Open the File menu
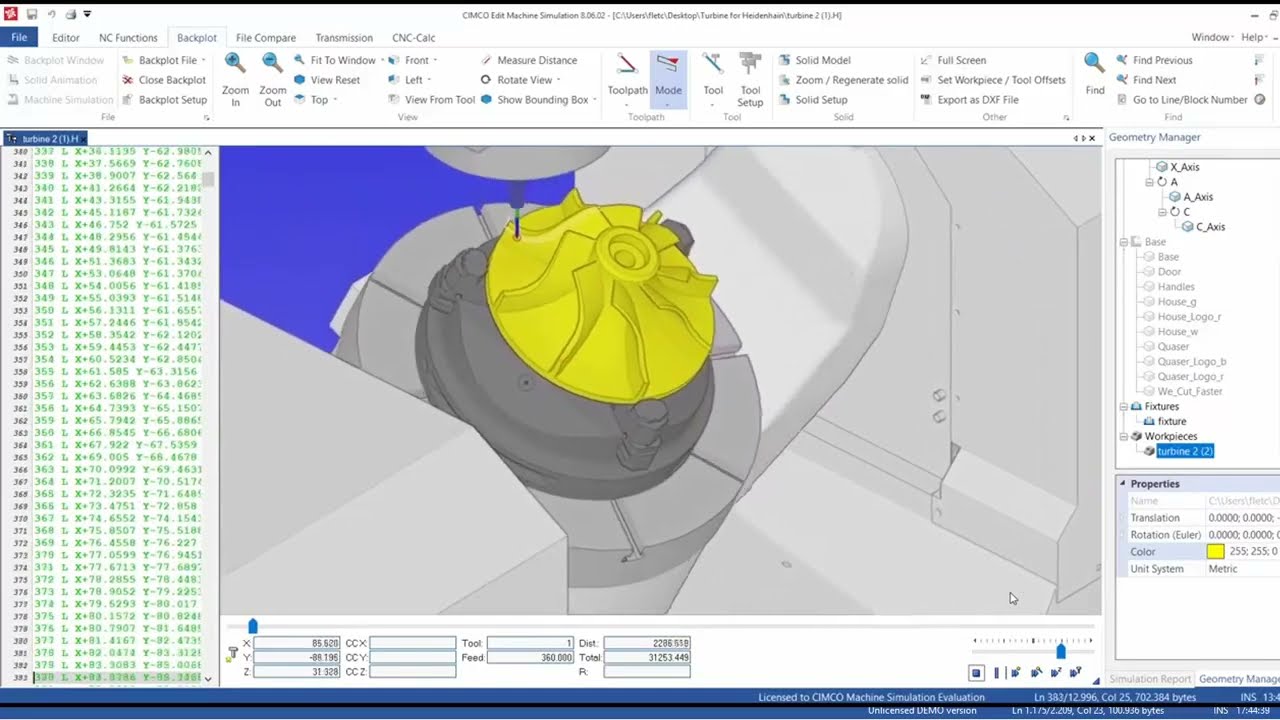The height and width of the screenshot is (720, 1280). 19,37
